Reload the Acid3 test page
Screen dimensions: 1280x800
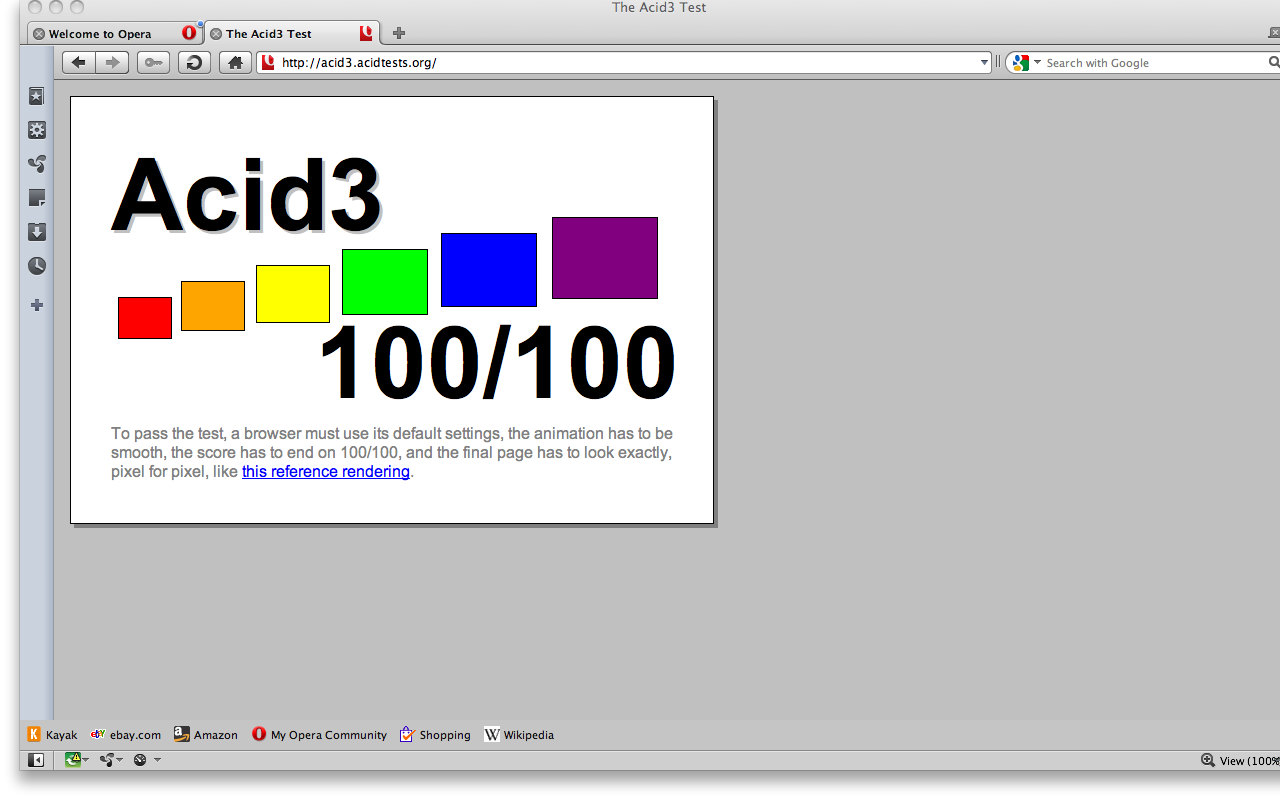[x=194, y=62]
